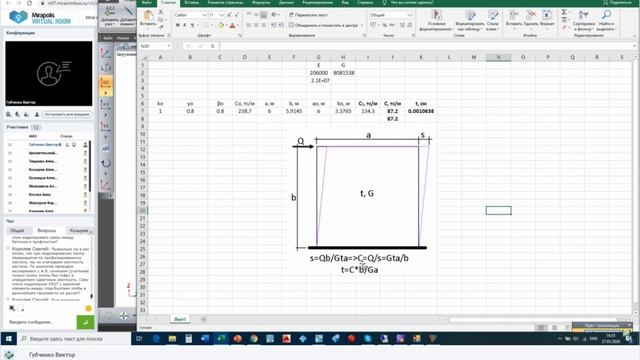Image resolution: width=640 pixels, height=360 pixels.
Task: Open File Explorer from taskbar
Action: tap(172, 339)
